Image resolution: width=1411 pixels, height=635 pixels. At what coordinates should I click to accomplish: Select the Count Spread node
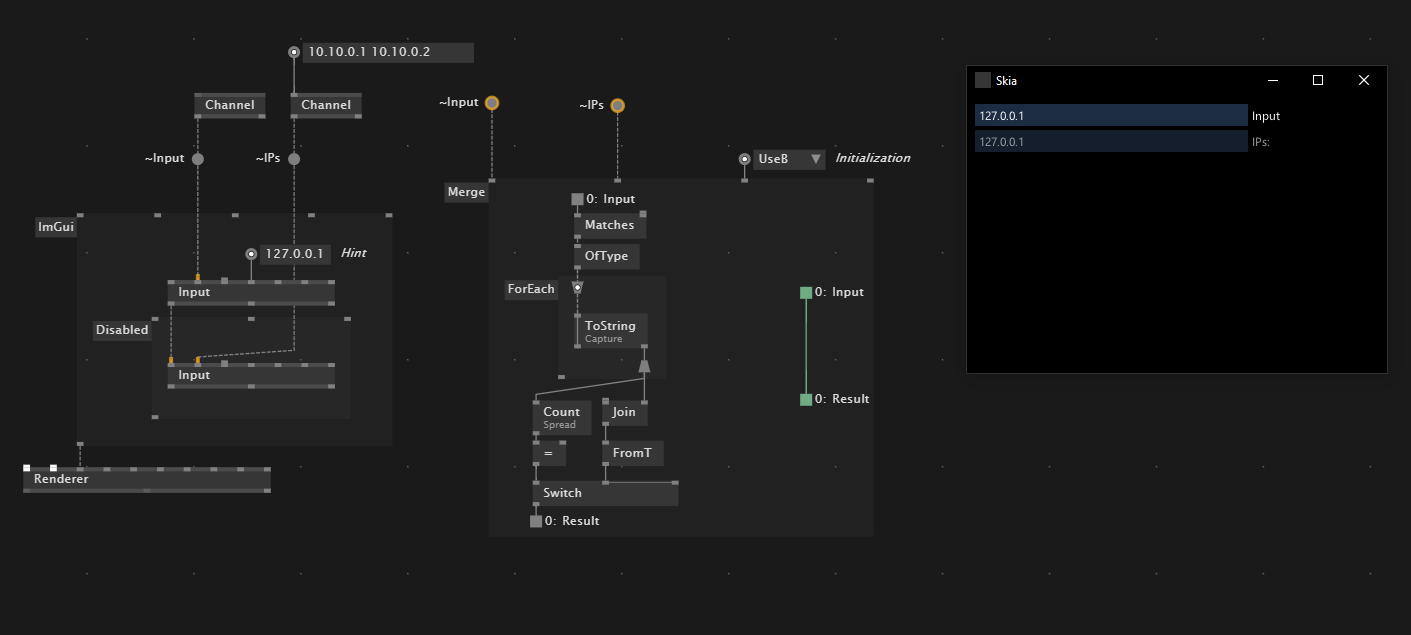[561, 417]
